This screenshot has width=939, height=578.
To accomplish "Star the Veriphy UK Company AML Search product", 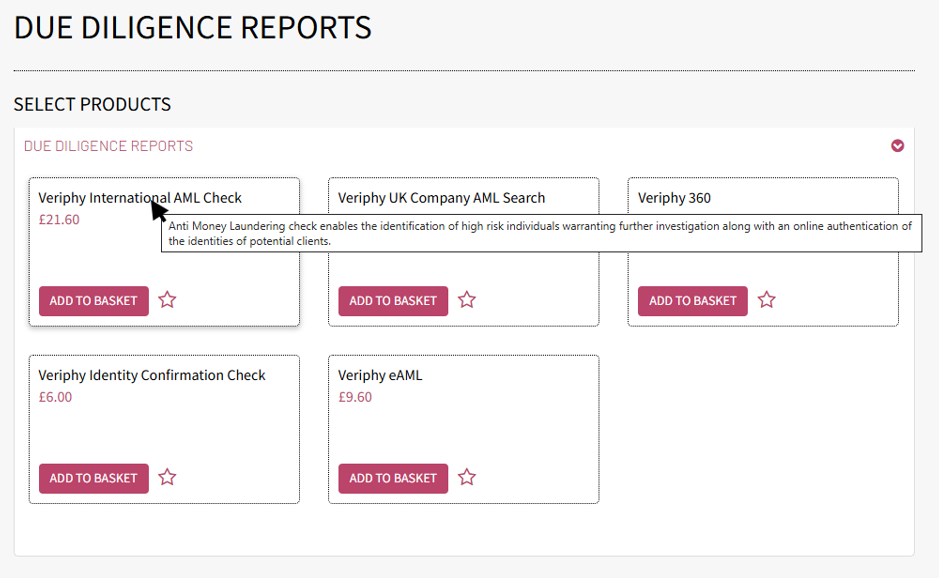I will pos(467,300).
